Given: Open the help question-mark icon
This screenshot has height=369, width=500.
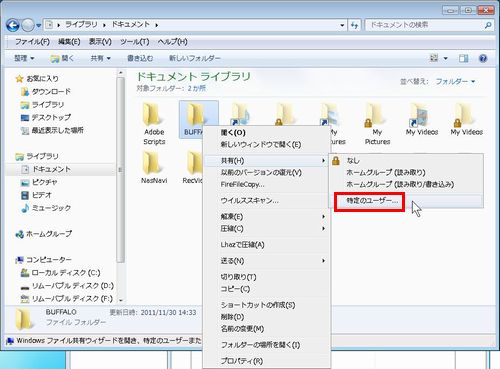Looking at the screenshot, I should click(483, 58).
